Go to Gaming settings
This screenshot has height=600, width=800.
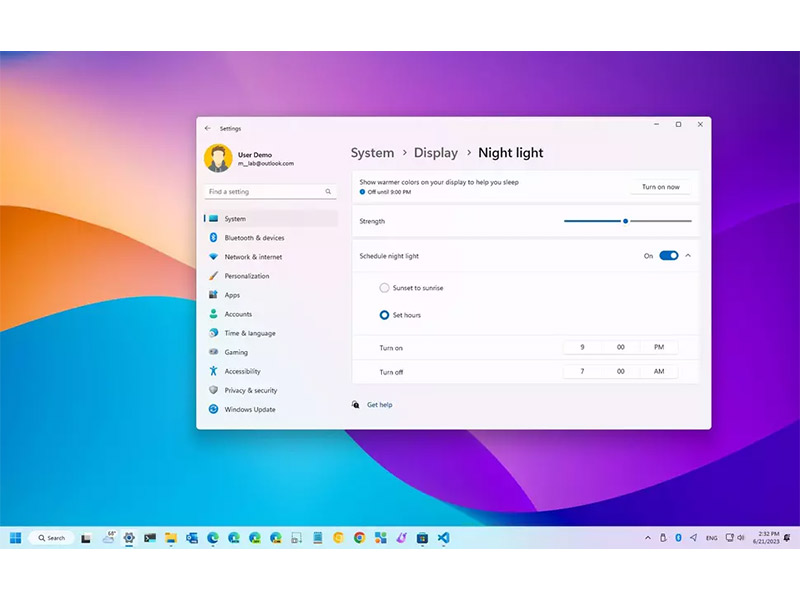click(x=270, y=352)
